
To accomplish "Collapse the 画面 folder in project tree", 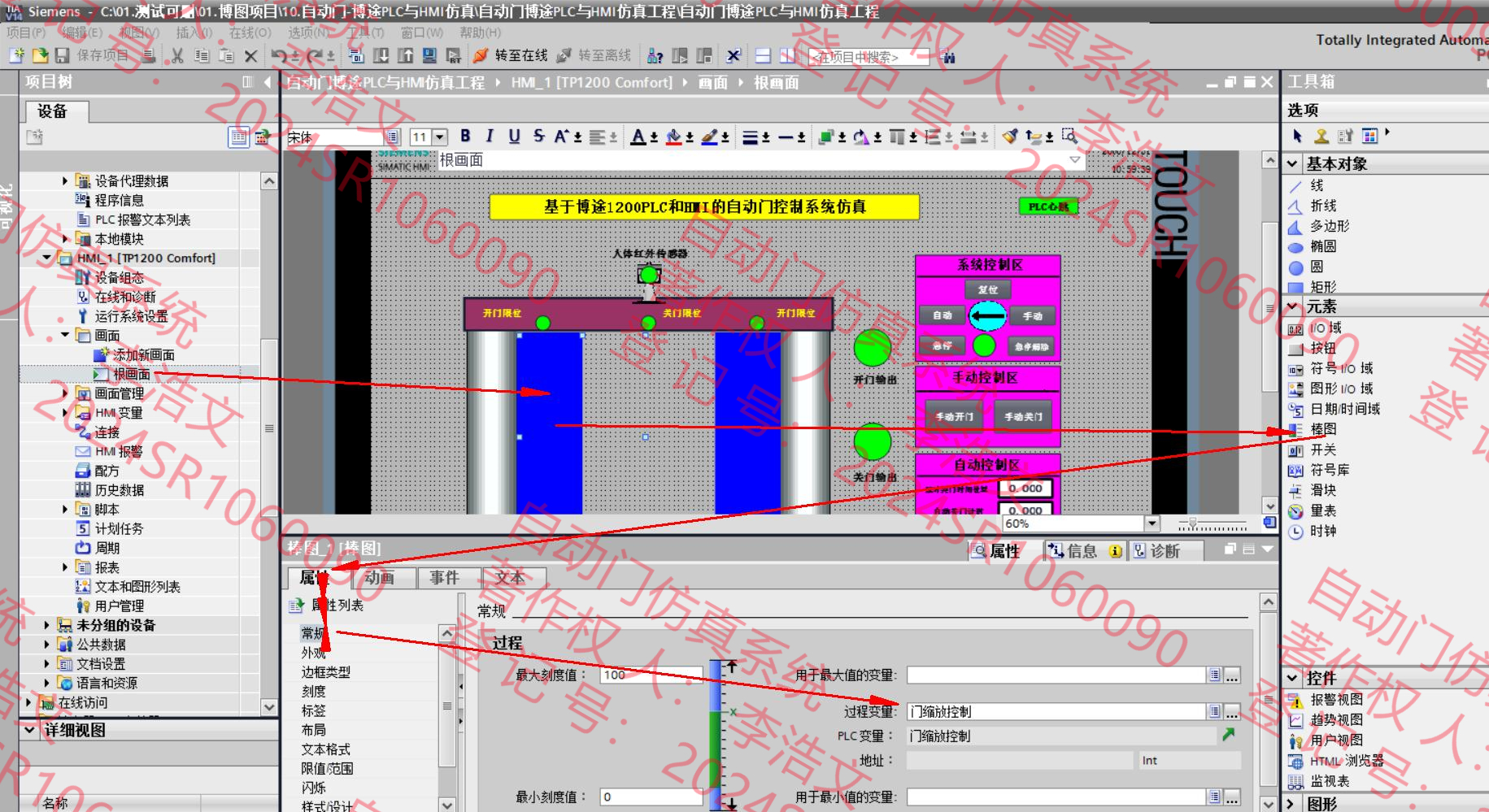I will tap(65, 335).
